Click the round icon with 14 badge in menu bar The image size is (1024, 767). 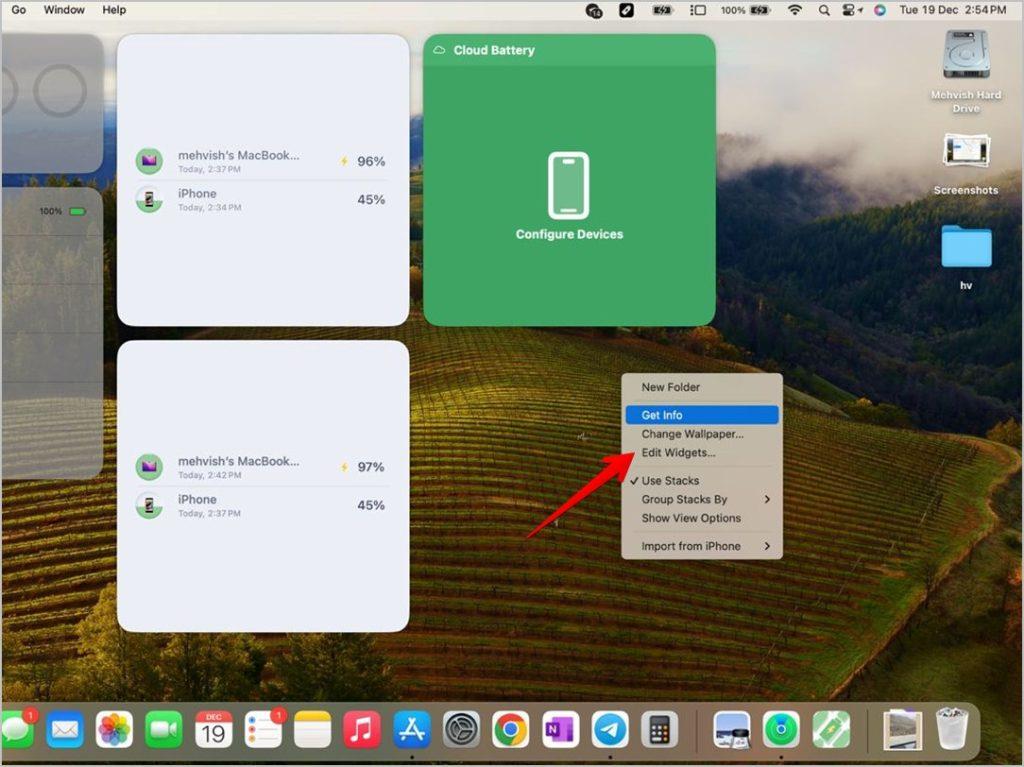pyautogui.click(x=594, y=10)
